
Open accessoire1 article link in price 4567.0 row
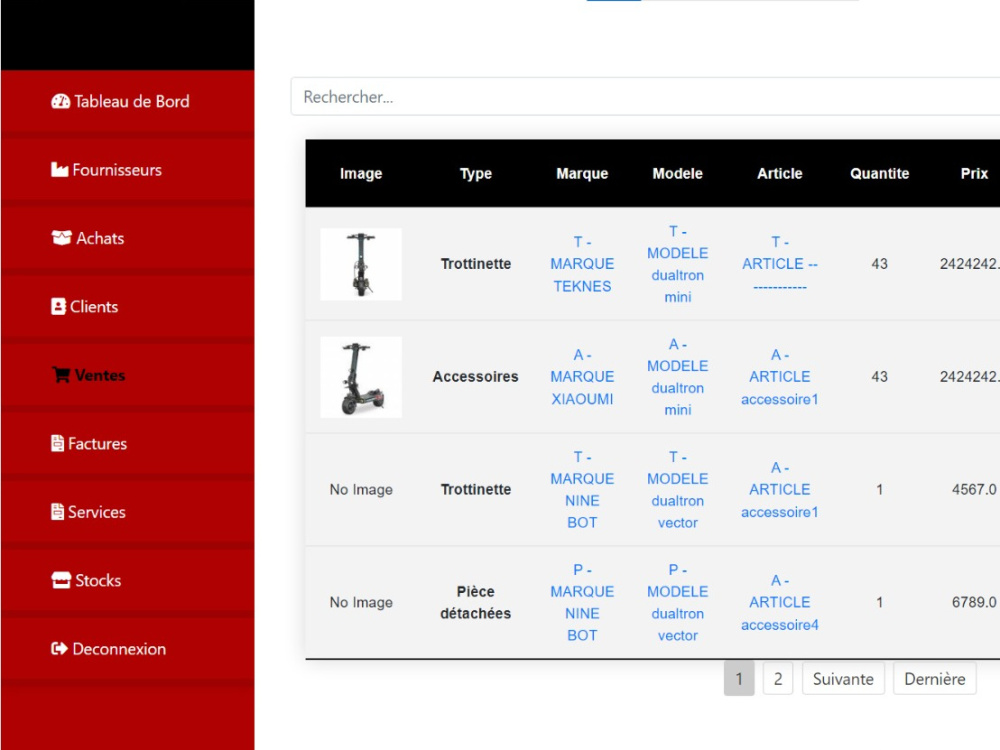(780, 490)
